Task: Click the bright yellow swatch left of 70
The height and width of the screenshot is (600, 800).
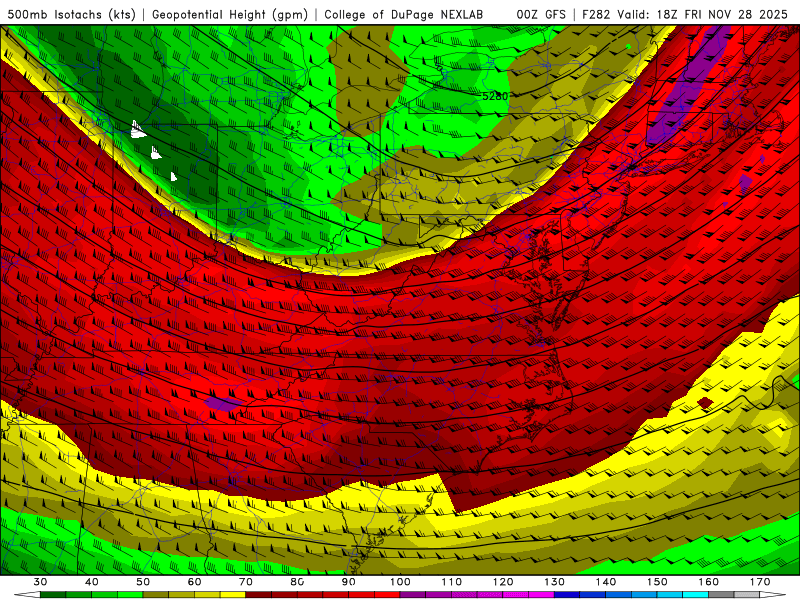Action: pyautogui.click(x=233, y=595)
